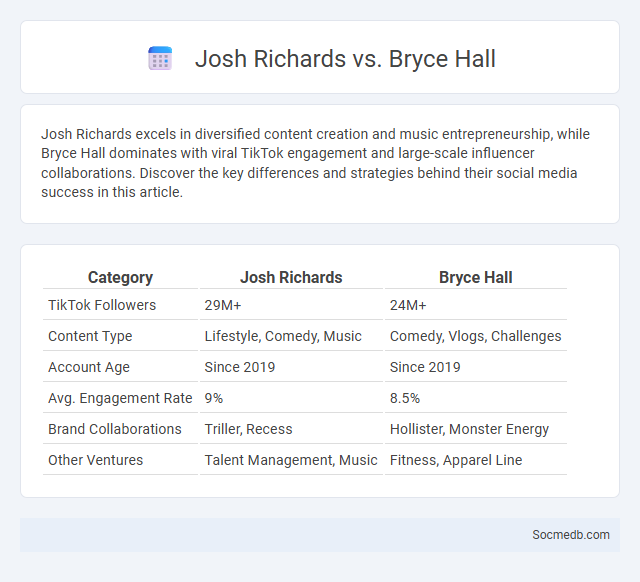Click the 'Talent Management, Music' cell
The image size is (640, 582).
(x=291, y=460)
